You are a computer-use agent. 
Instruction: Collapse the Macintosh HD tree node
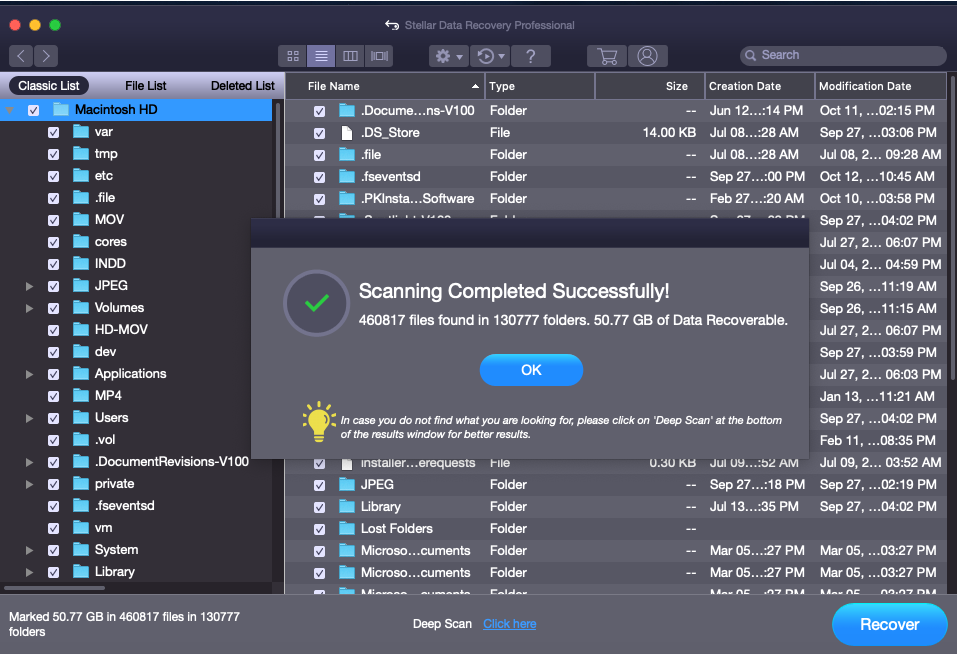pos(10,110)
